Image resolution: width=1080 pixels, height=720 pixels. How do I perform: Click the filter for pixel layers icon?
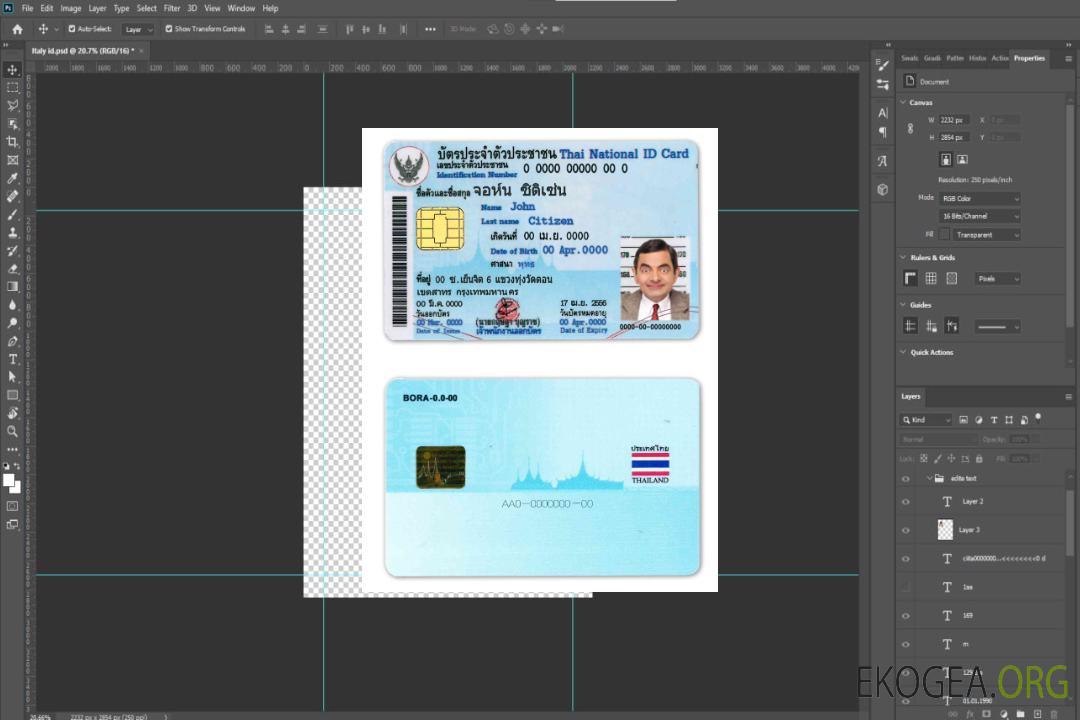(964, 420)
